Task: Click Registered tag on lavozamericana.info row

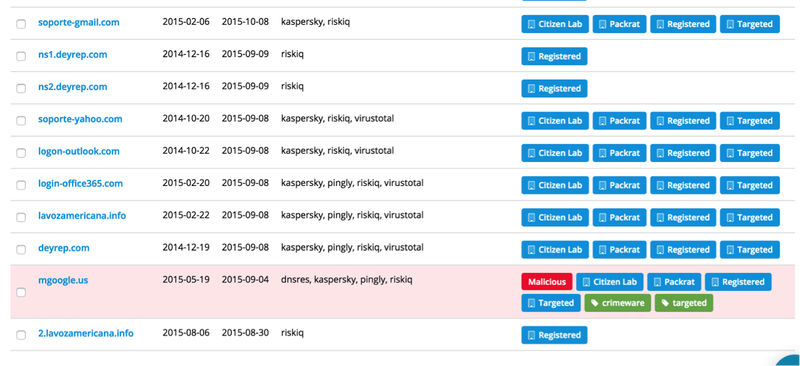Action: (683, 217)
